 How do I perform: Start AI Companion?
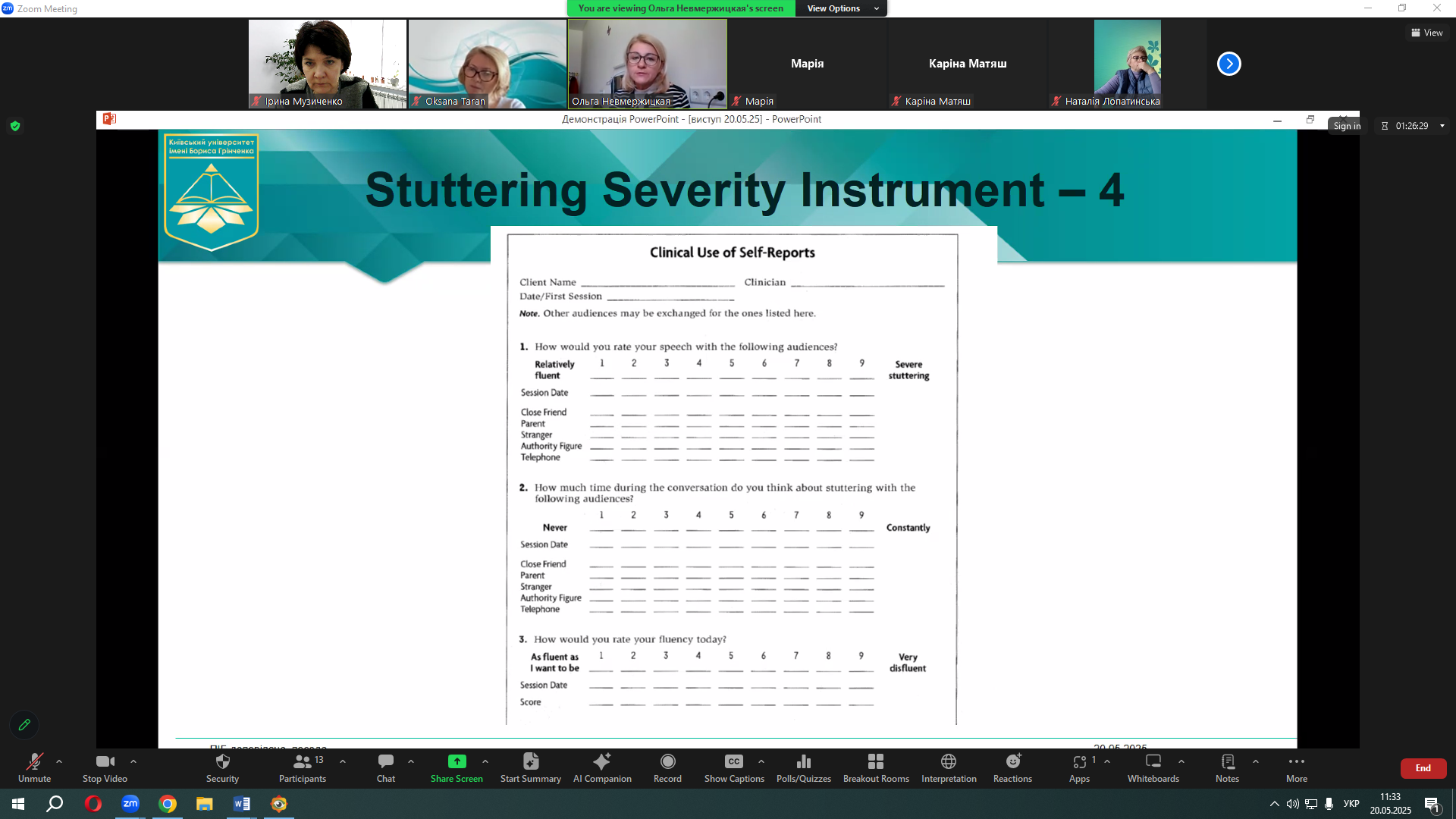click(602, 767)
